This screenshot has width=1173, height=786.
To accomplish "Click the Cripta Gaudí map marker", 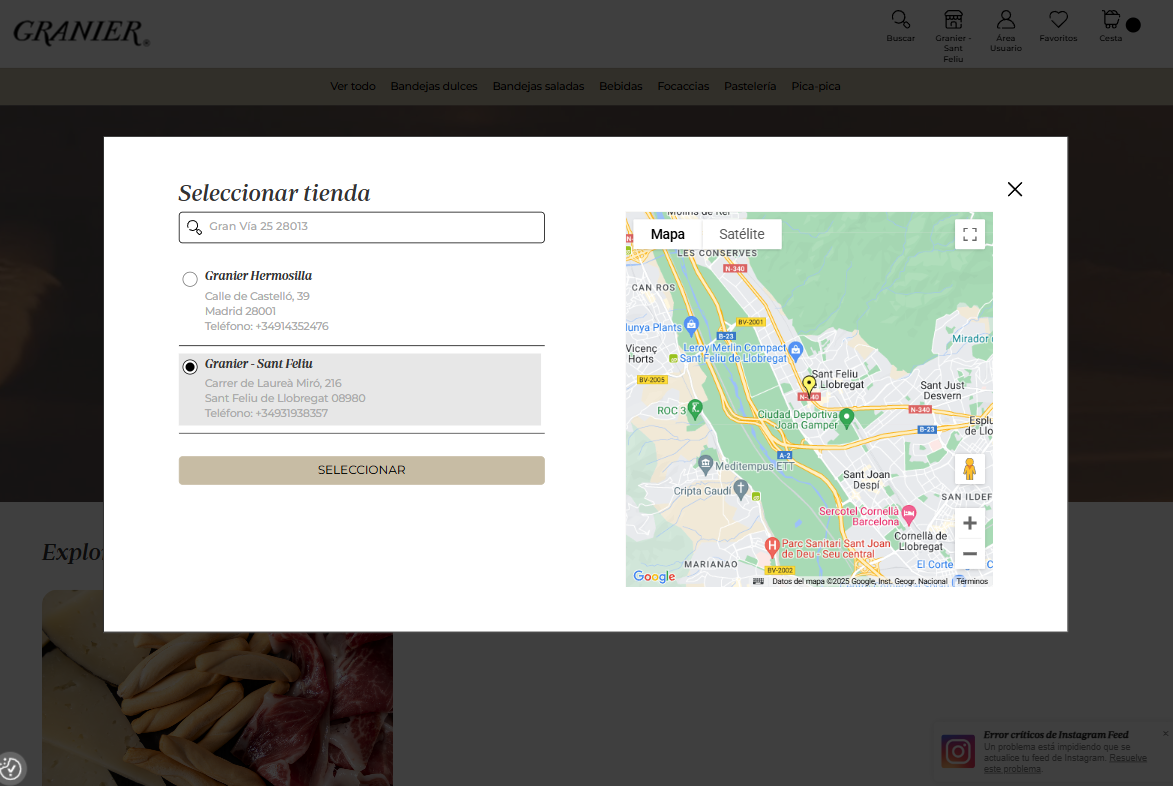I will click(741, 489).
